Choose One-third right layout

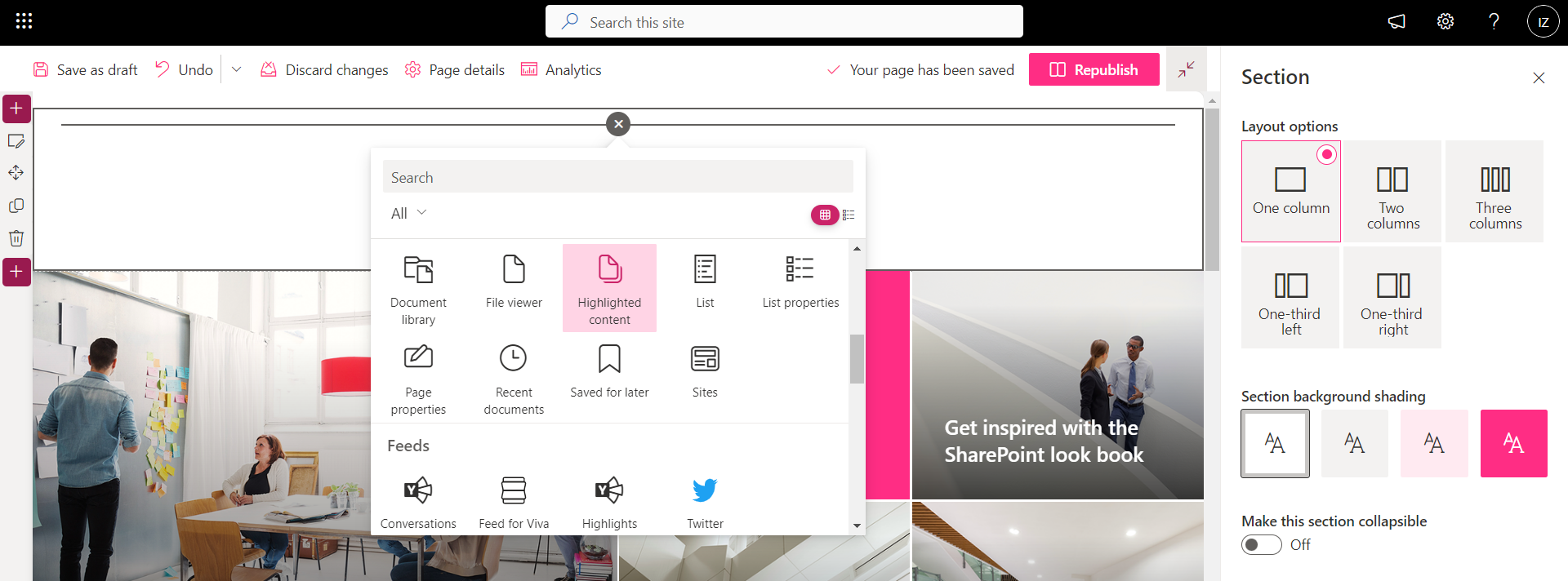click(x=1392, y=298)
